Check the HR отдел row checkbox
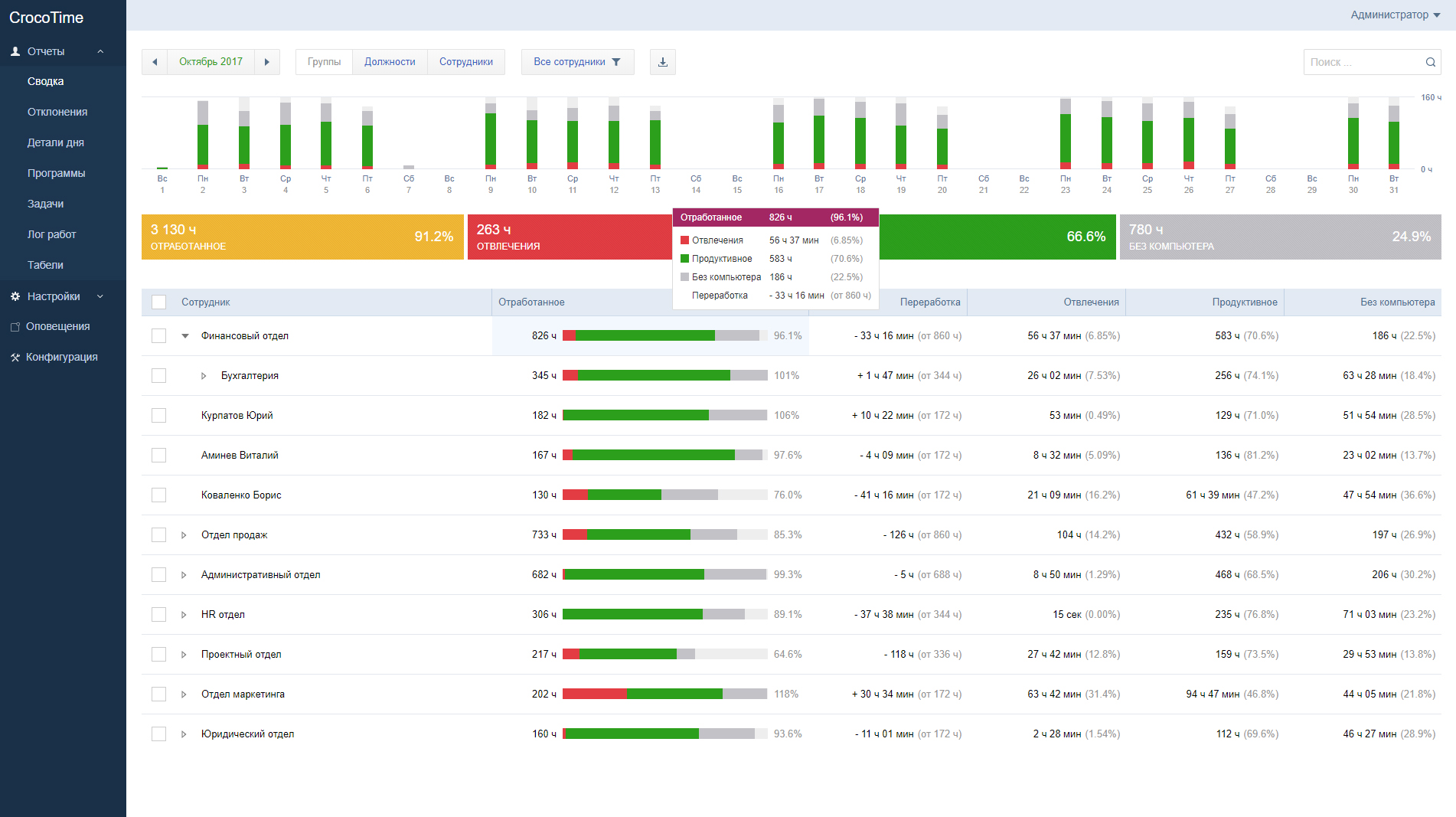 (159, 615)
